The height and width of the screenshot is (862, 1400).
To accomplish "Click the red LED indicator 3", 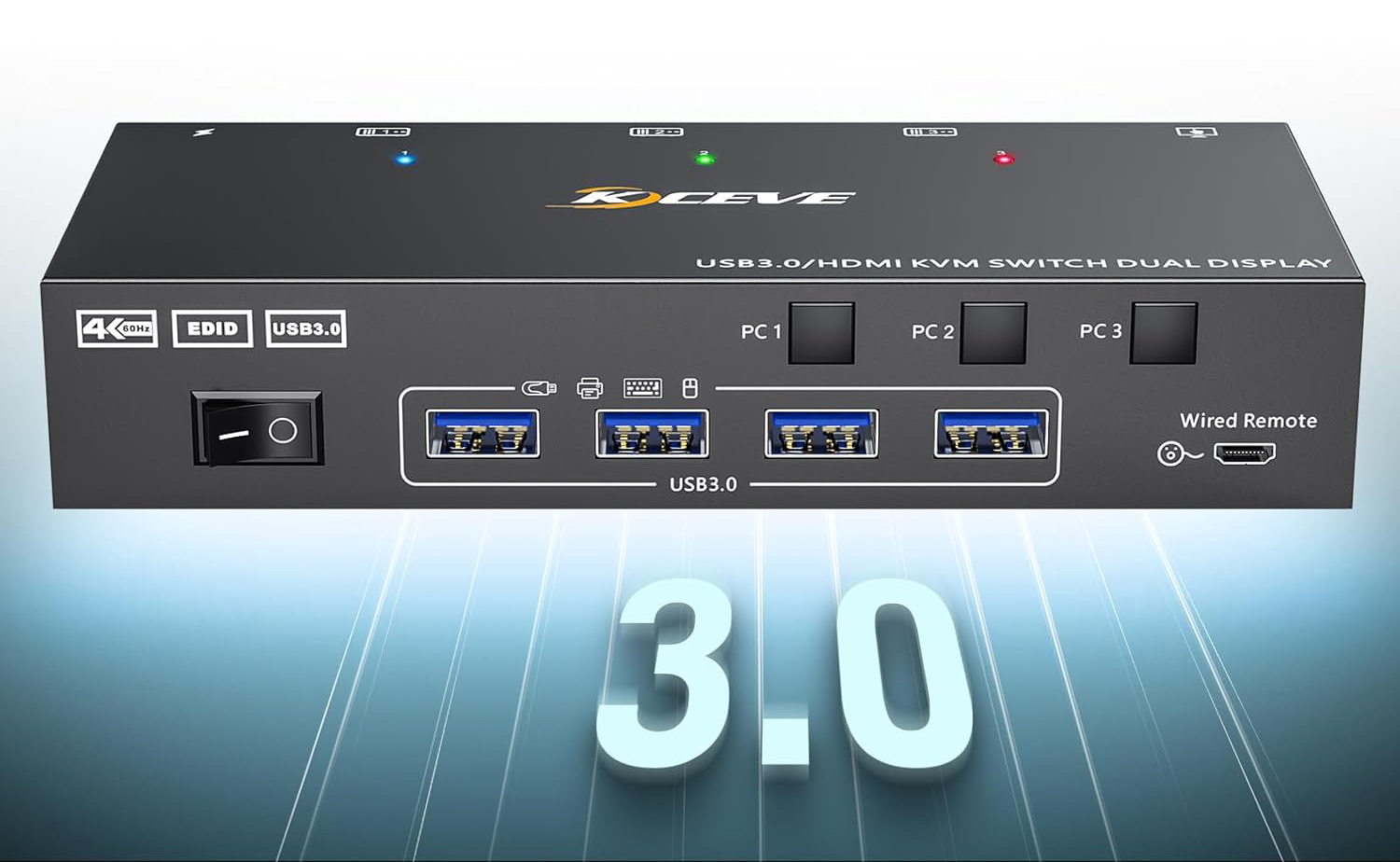I will (x=1003, y=159).
